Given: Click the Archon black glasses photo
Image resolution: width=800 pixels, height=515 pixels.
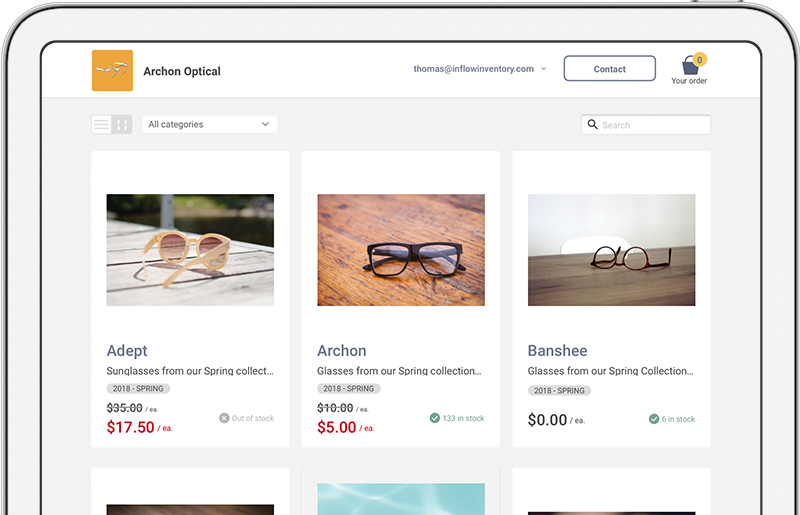Looking at the screenshot, I should pos(401,250).
